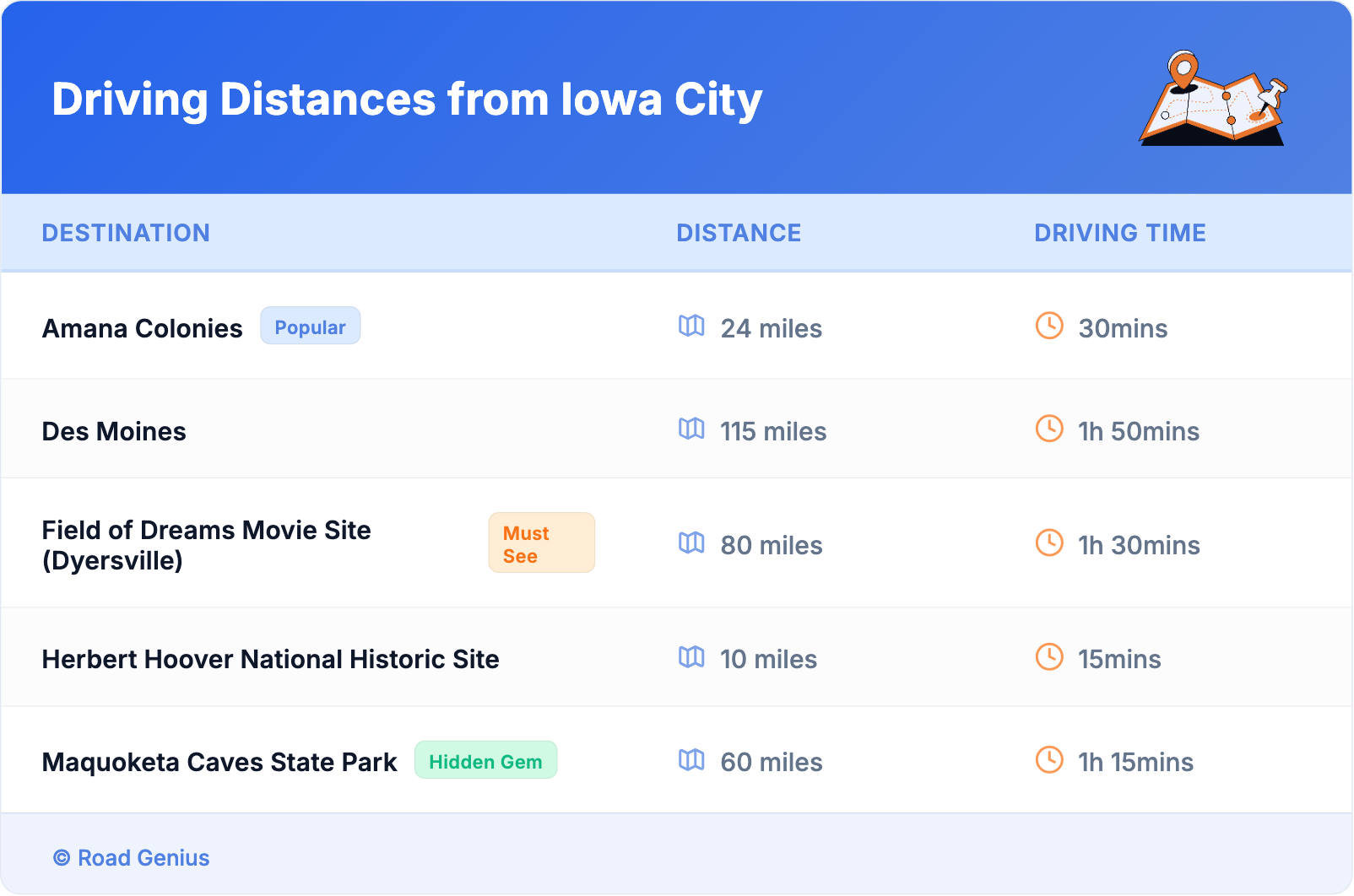Click the map icon beside 10 miles

tap(691, 656)
